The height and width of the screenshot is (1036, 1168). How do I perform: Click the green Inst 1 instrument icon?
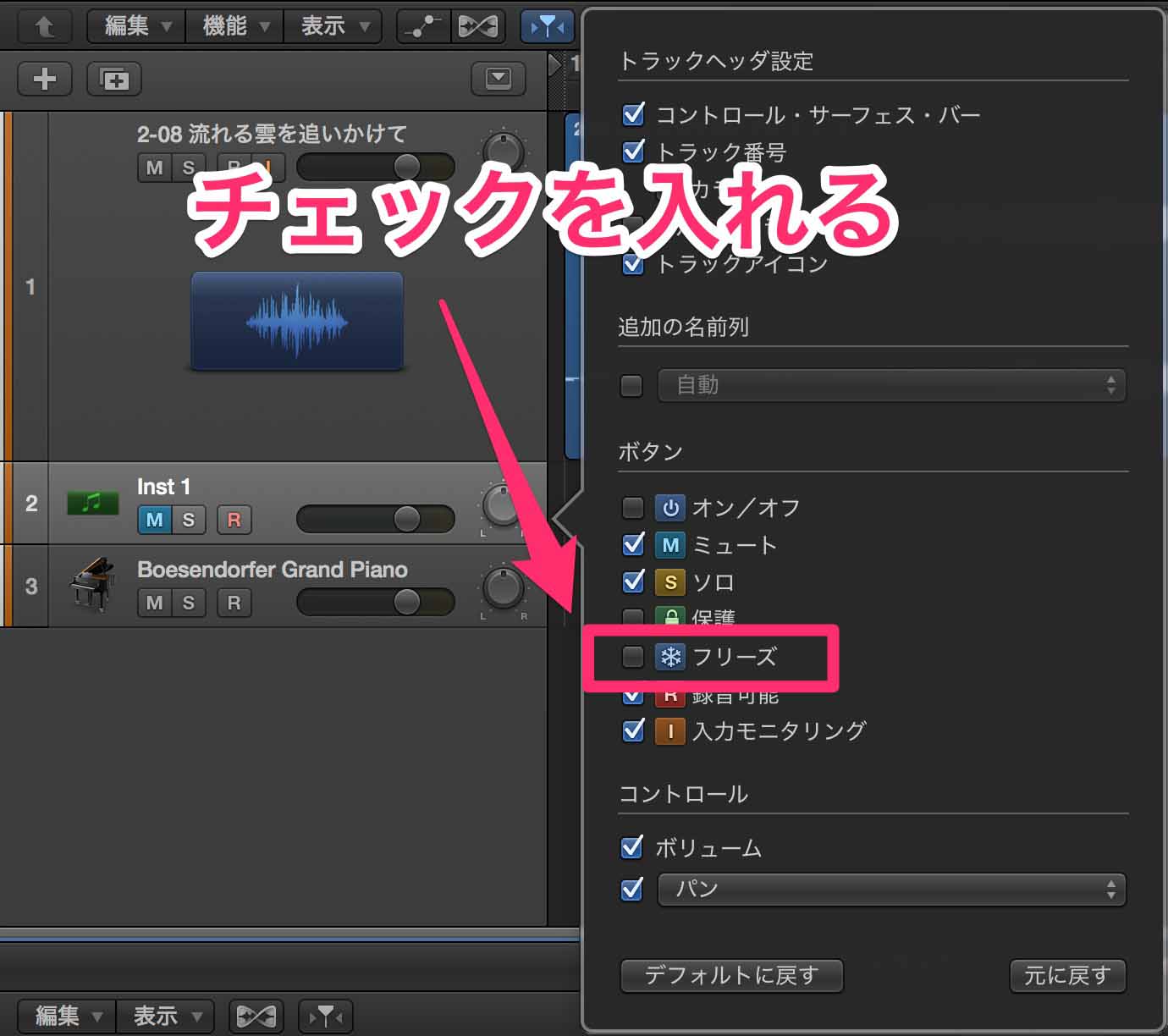pos(93,503)
